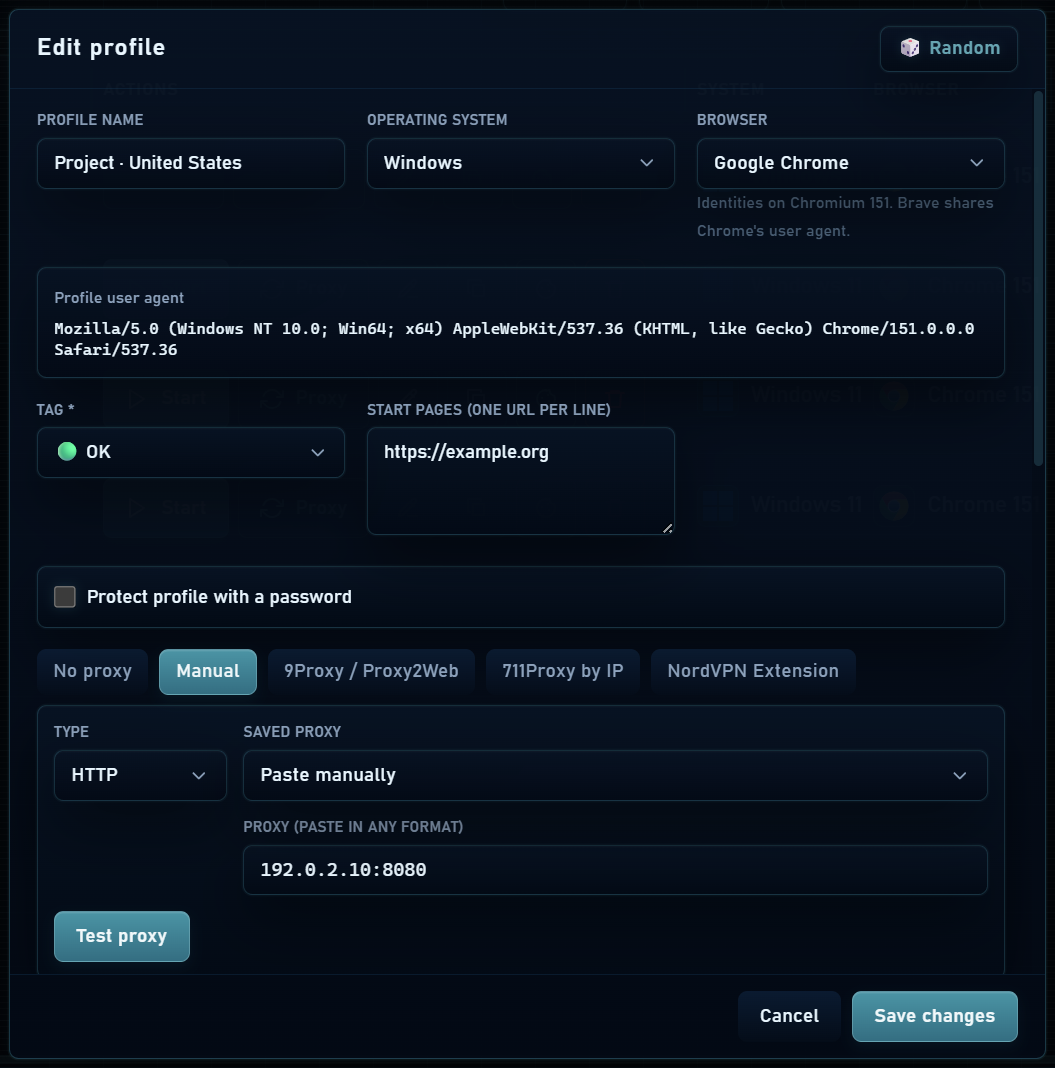Click the dice icon in Random button
The image size is (1055, 1068).
[x=909, y=48]
